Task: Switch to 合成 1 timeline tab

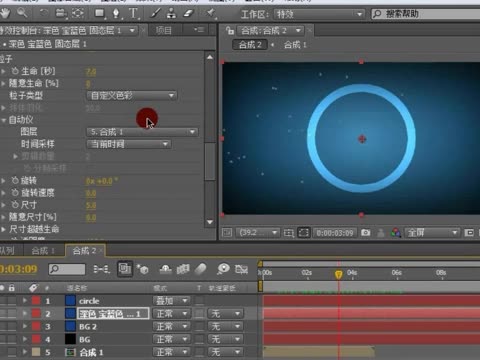Action: [43, 251]
